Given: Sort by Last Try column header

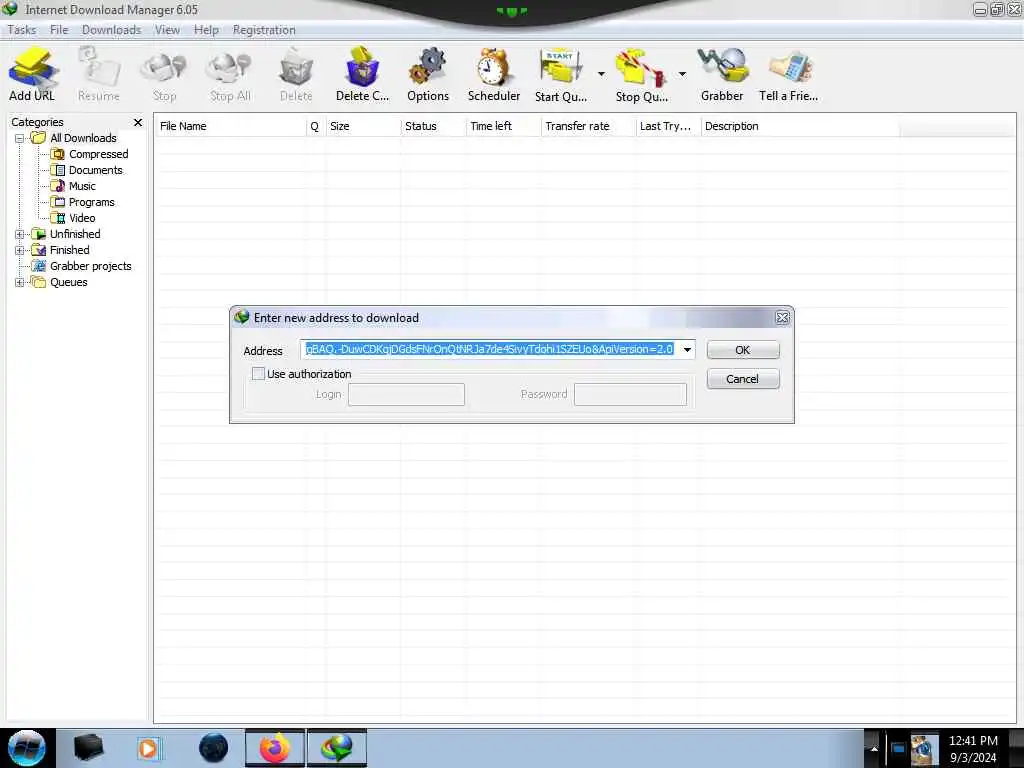Looking at the screenshot, I should click(x=667, y=127).
